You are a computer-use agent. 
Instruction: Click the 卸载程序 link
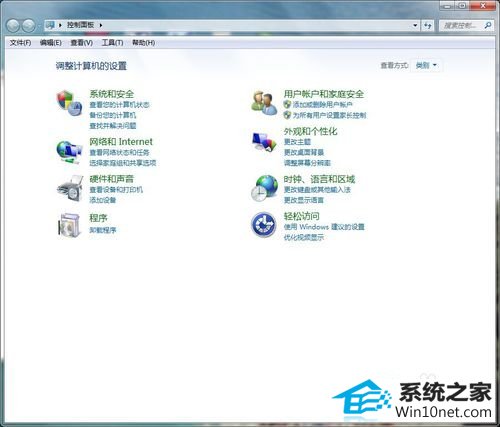click(x=103, y=230)
